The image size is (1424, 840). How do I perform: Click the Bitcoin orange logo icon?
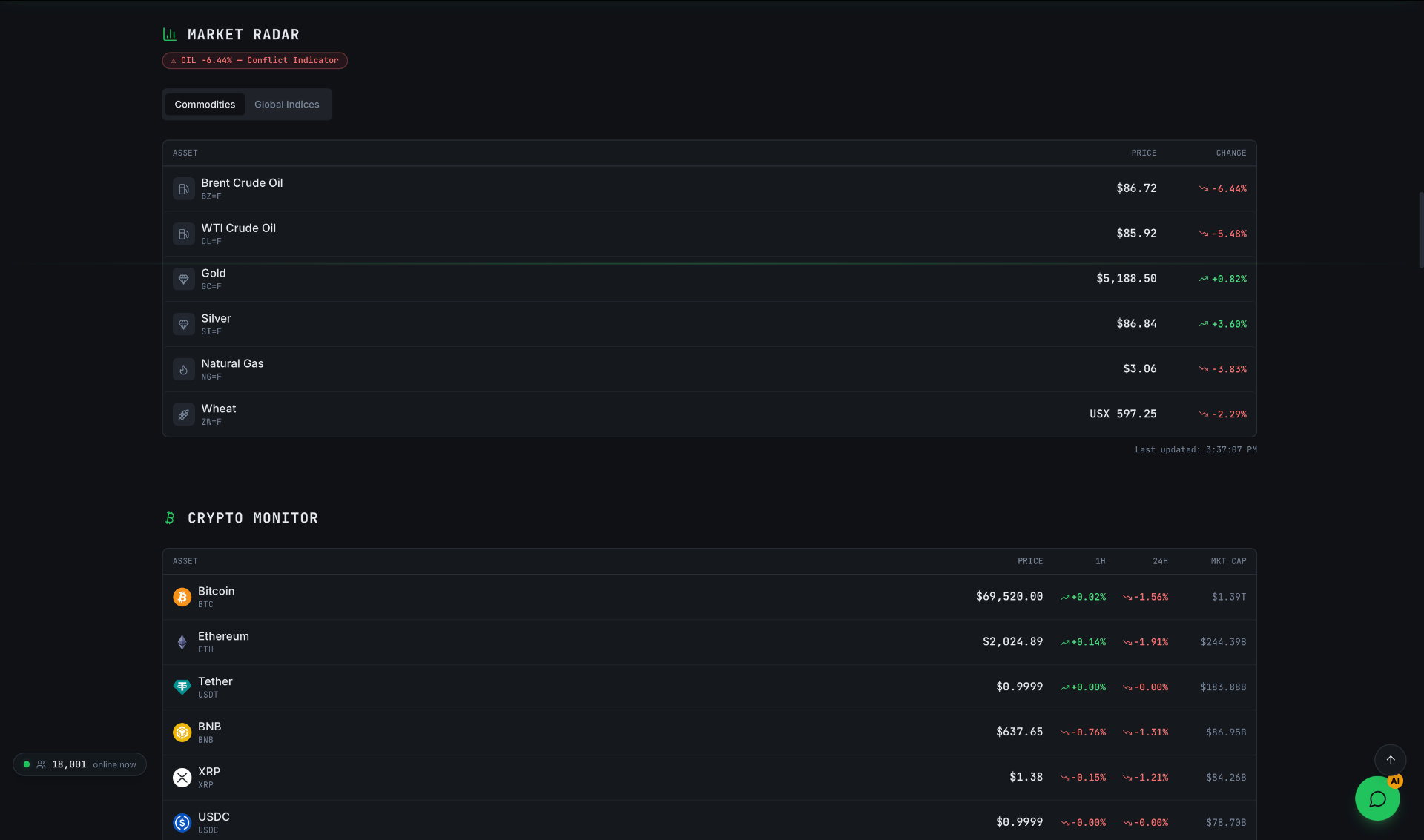[x=182, y=598]
